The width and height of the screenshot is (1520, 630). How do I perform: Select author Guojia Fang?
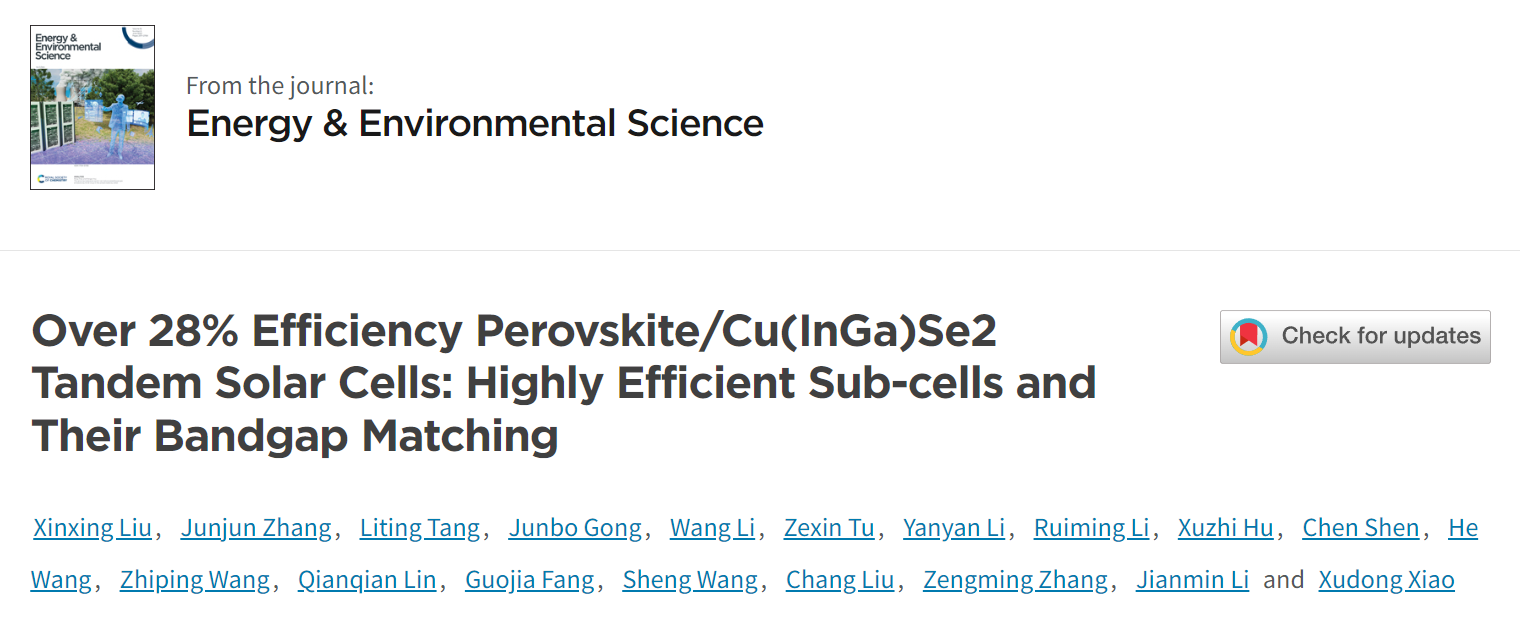(x=530, y=580)
